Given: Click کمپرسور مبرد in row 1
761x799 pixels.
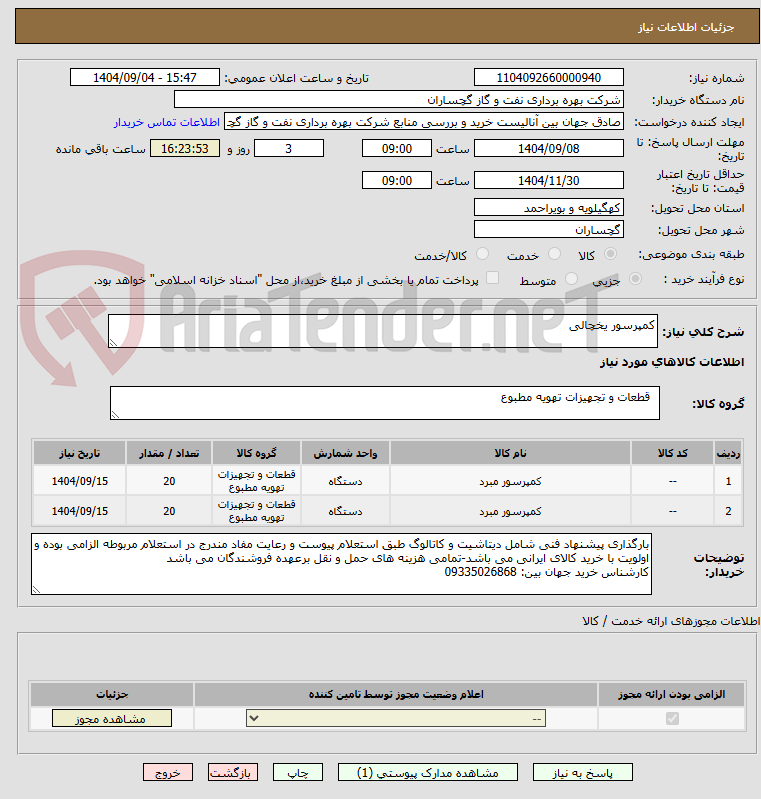Looking at the screenshot, I should pyautogui.click(x=510, y=481).
